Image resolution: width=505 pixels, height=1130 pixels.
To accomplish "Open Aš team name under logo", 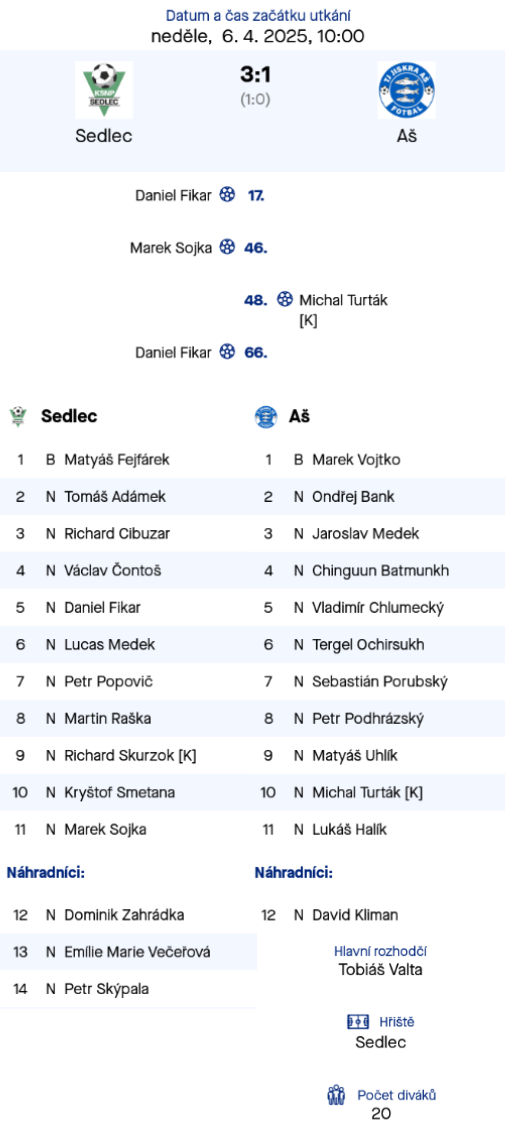I will 406,135.
